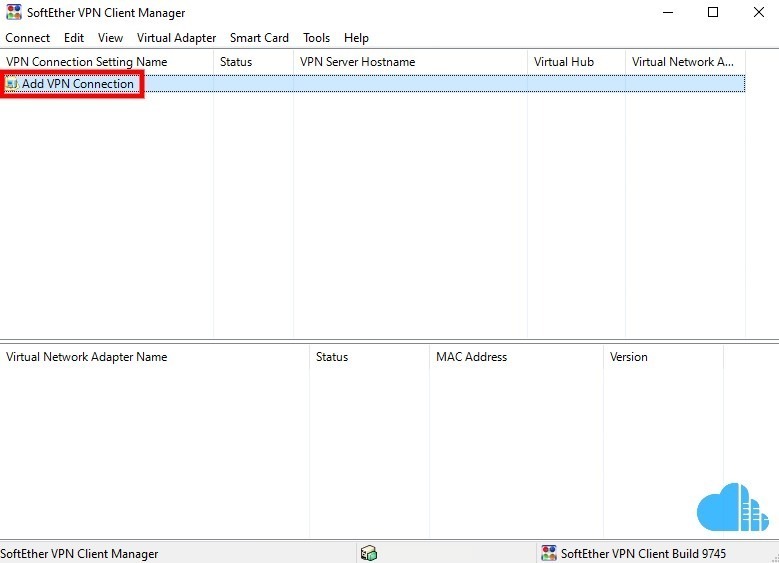Sort by VPN Server Hostname column
The height and width of the screenshot is (563, 779).
point(410,62)
